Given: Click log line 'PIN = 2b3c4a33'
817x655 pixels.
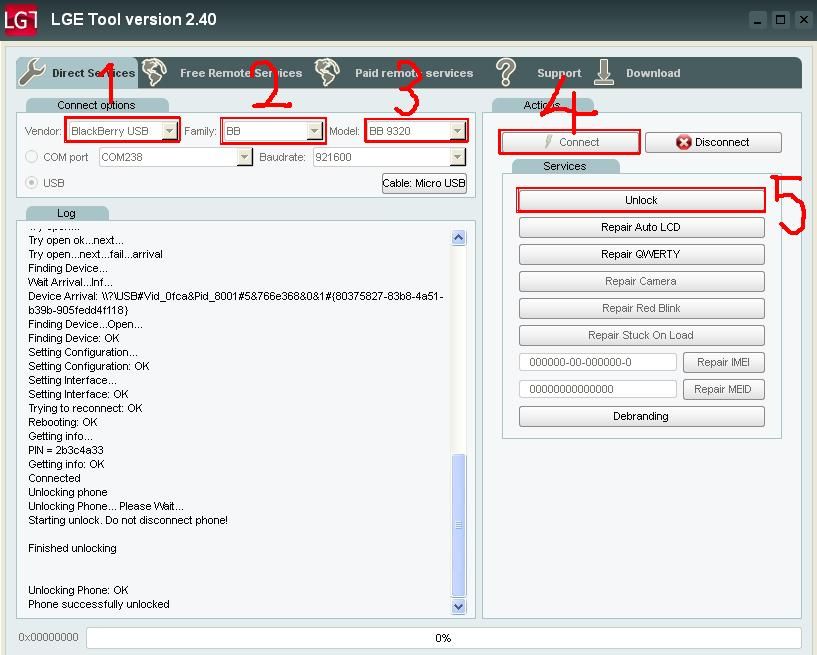Looking at the screenshot, I should pos(66,450).
